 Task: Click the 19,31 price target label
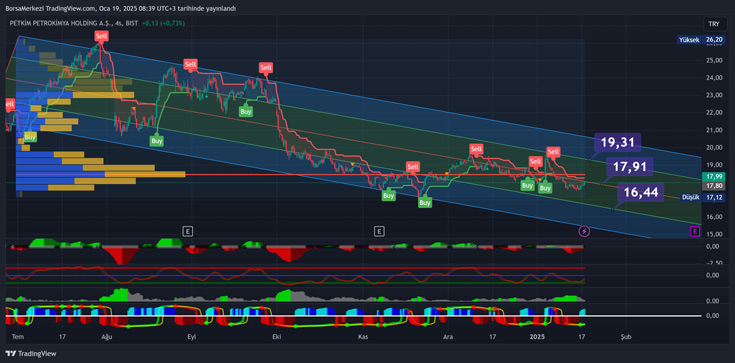pos(617,142)
